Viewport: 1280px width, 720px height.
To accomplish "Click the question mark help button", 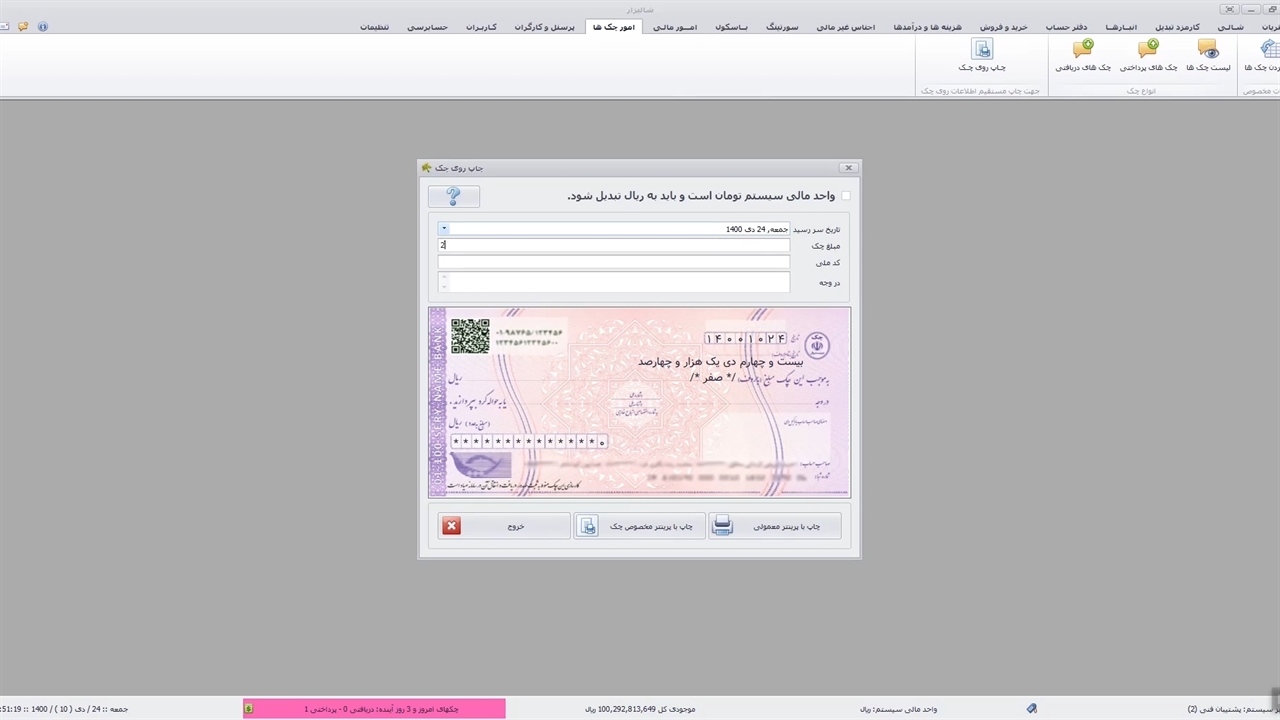I will point(453,197).
